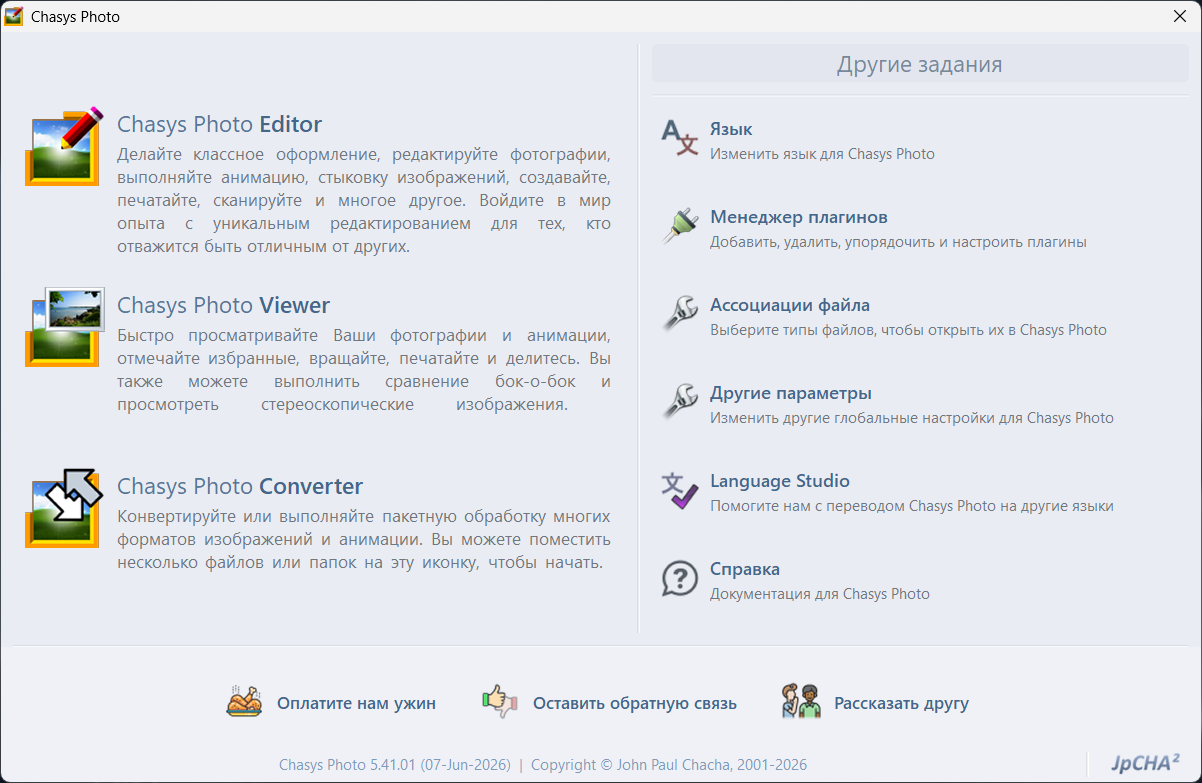1202x783 pixels.
Task: Open the Chasys Photo Converter heading
Action: (x=240, y=486)
